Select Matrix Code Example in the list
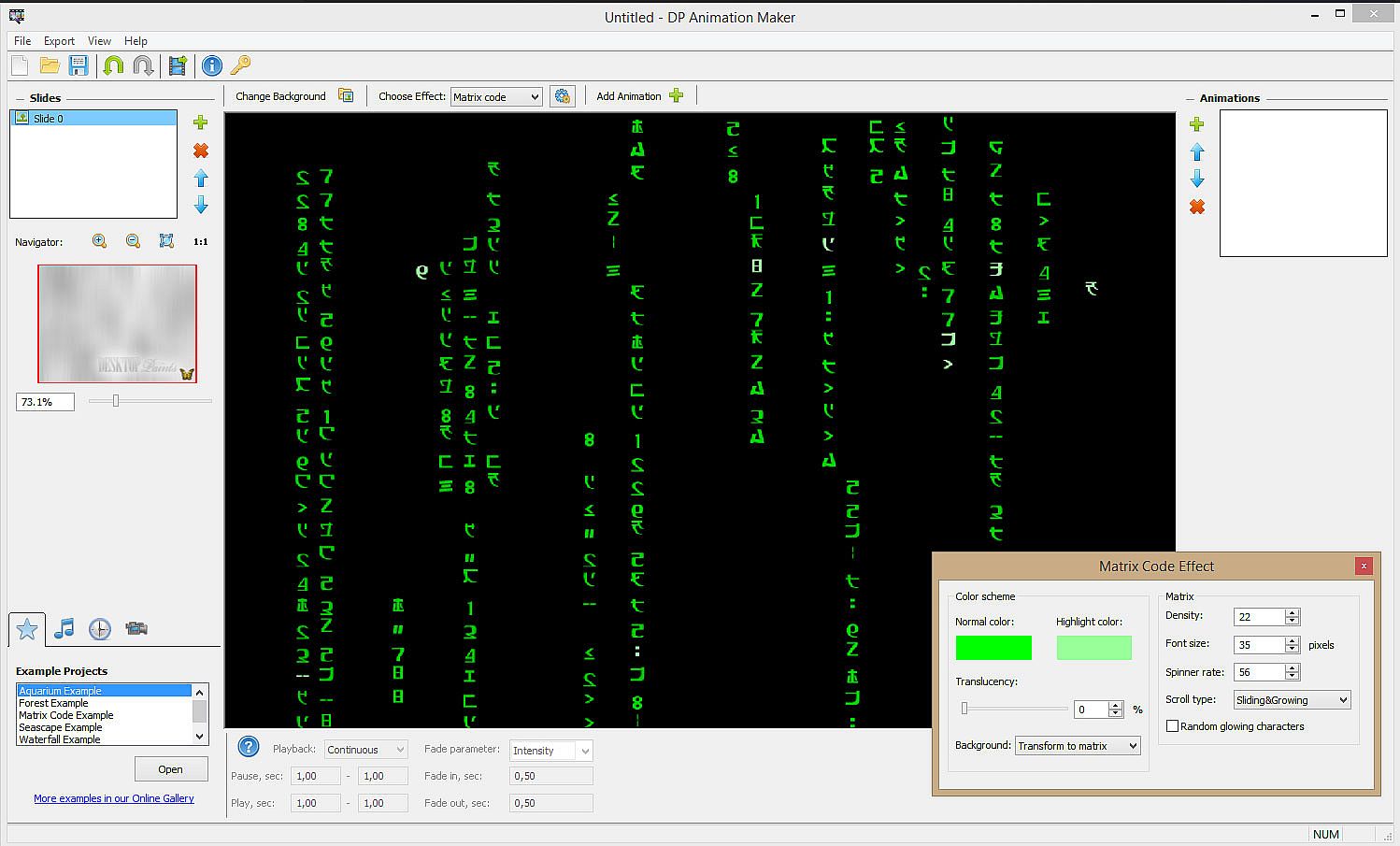1400x846 pixels. pyautogui.click(x=66, y=715)
